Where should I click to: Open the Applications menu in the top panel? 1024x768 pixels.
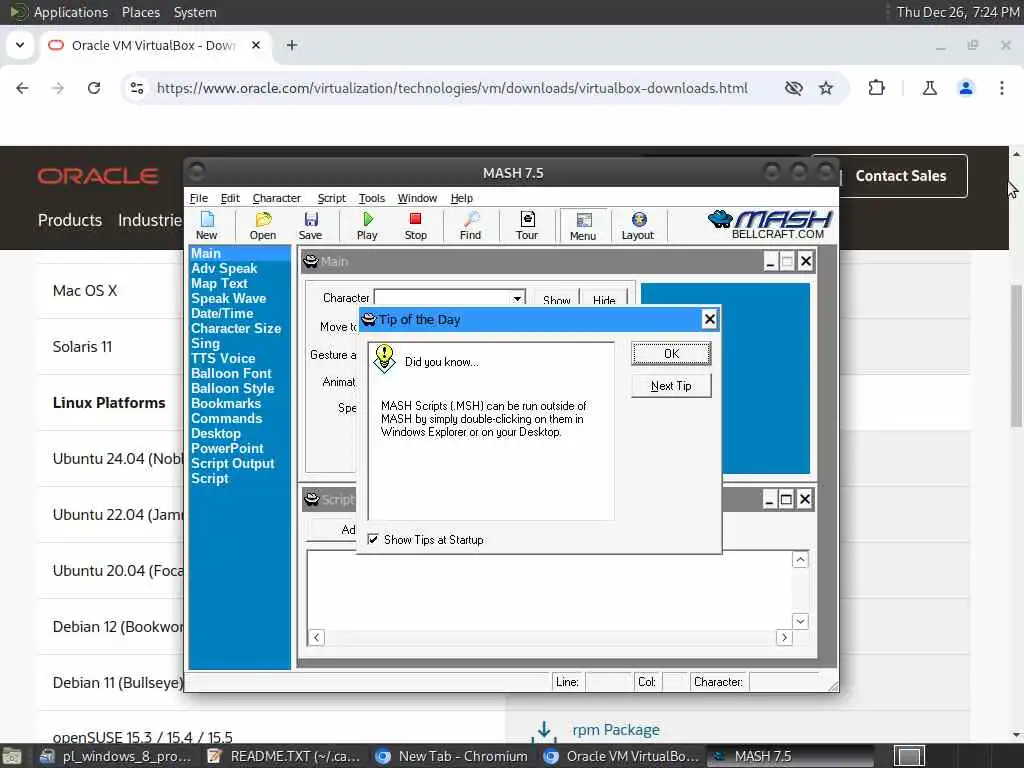tap(71, 12)
